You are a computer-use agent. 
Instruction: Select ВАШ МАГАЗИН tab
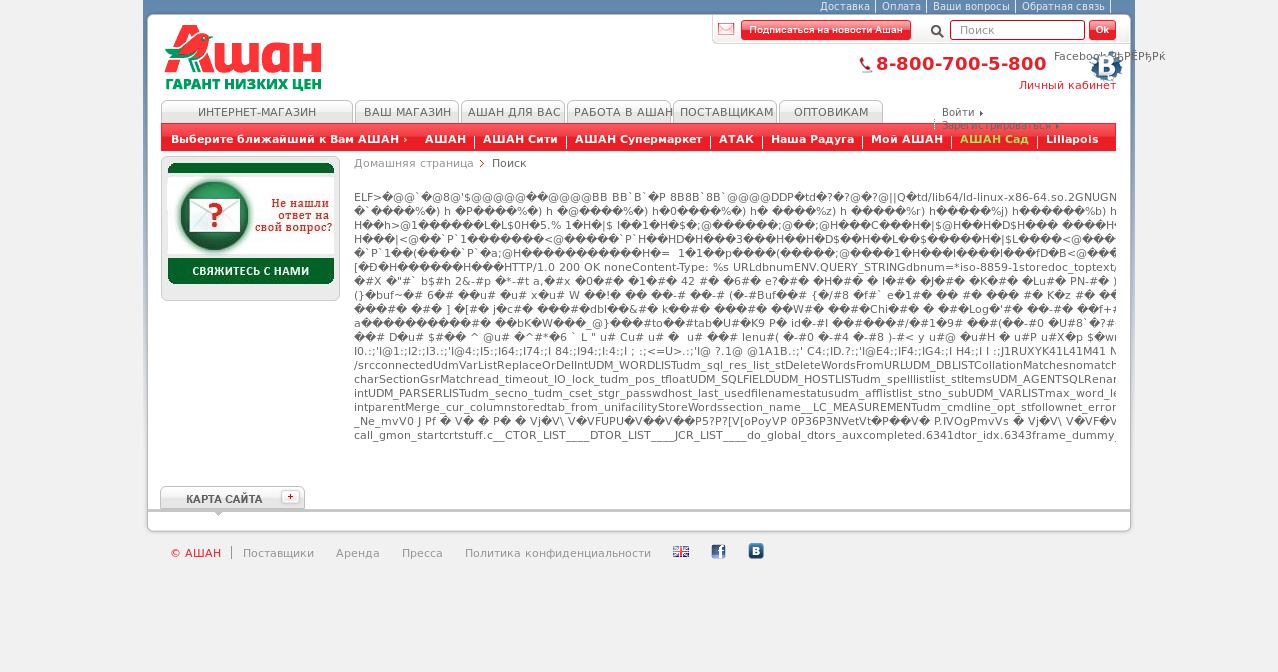point(407,112)
